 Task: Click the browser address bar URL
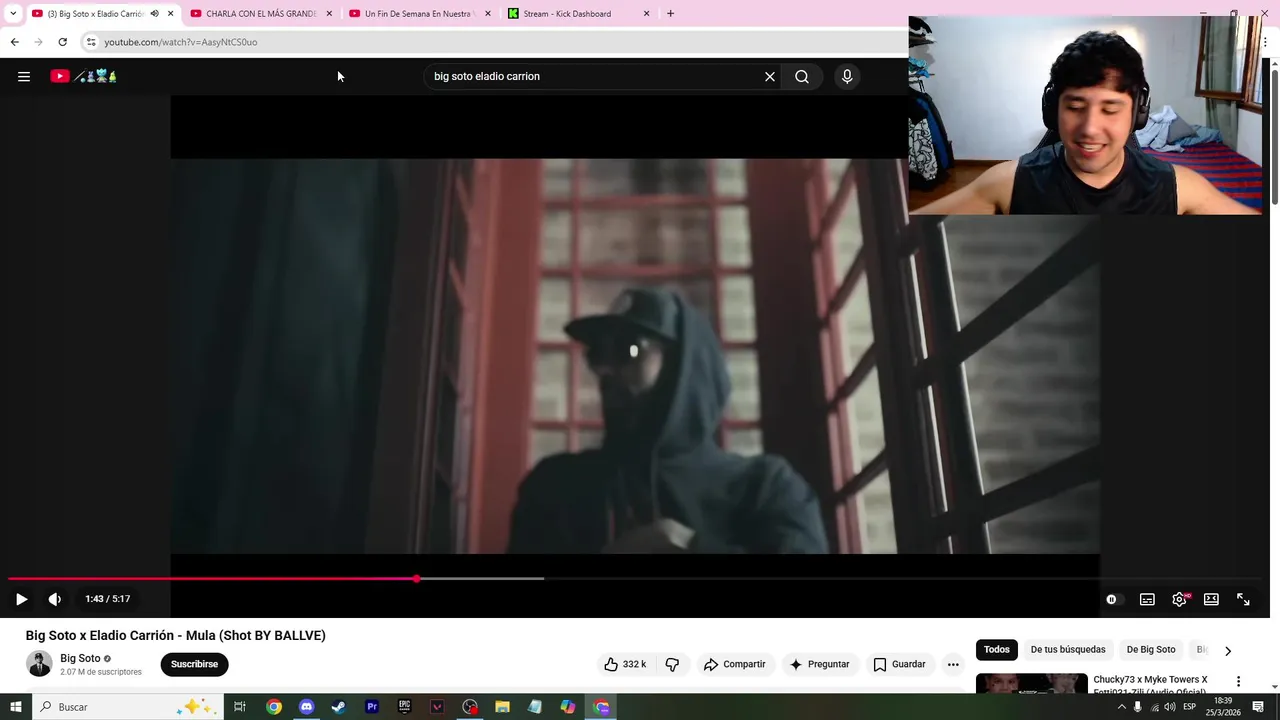(181, 42)
